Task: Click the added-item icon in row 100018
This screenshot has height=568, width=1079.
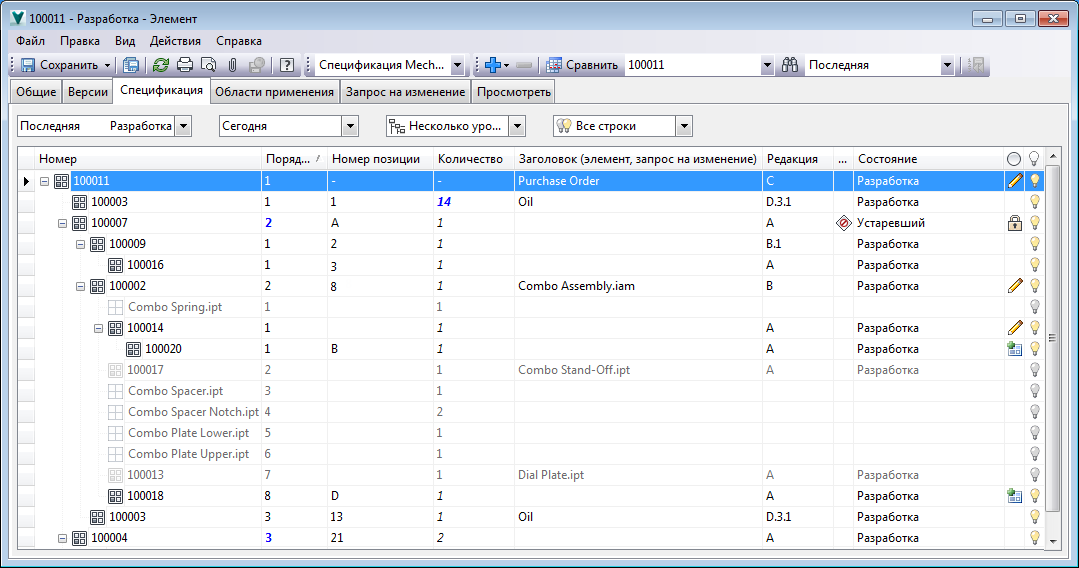Action: pos(1014,496)
